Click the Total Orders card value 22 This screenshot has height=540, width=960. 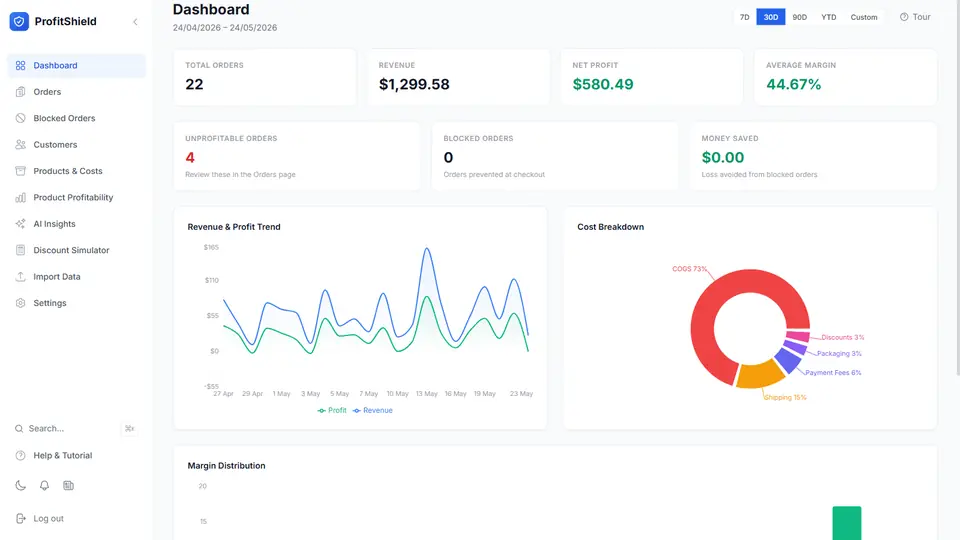click(x=194, y=84)
